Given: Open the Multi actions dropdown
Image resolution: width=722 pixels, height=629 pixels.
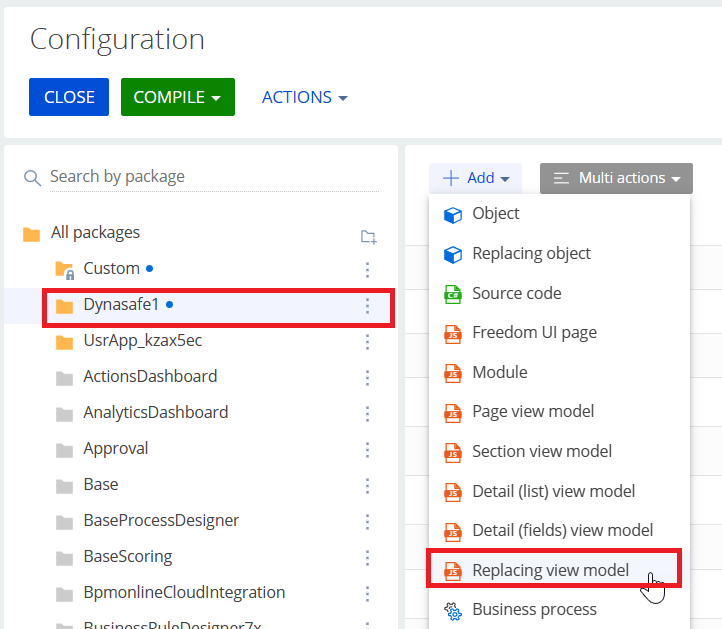Looking at the screenshot, I should tap(616, 178).
